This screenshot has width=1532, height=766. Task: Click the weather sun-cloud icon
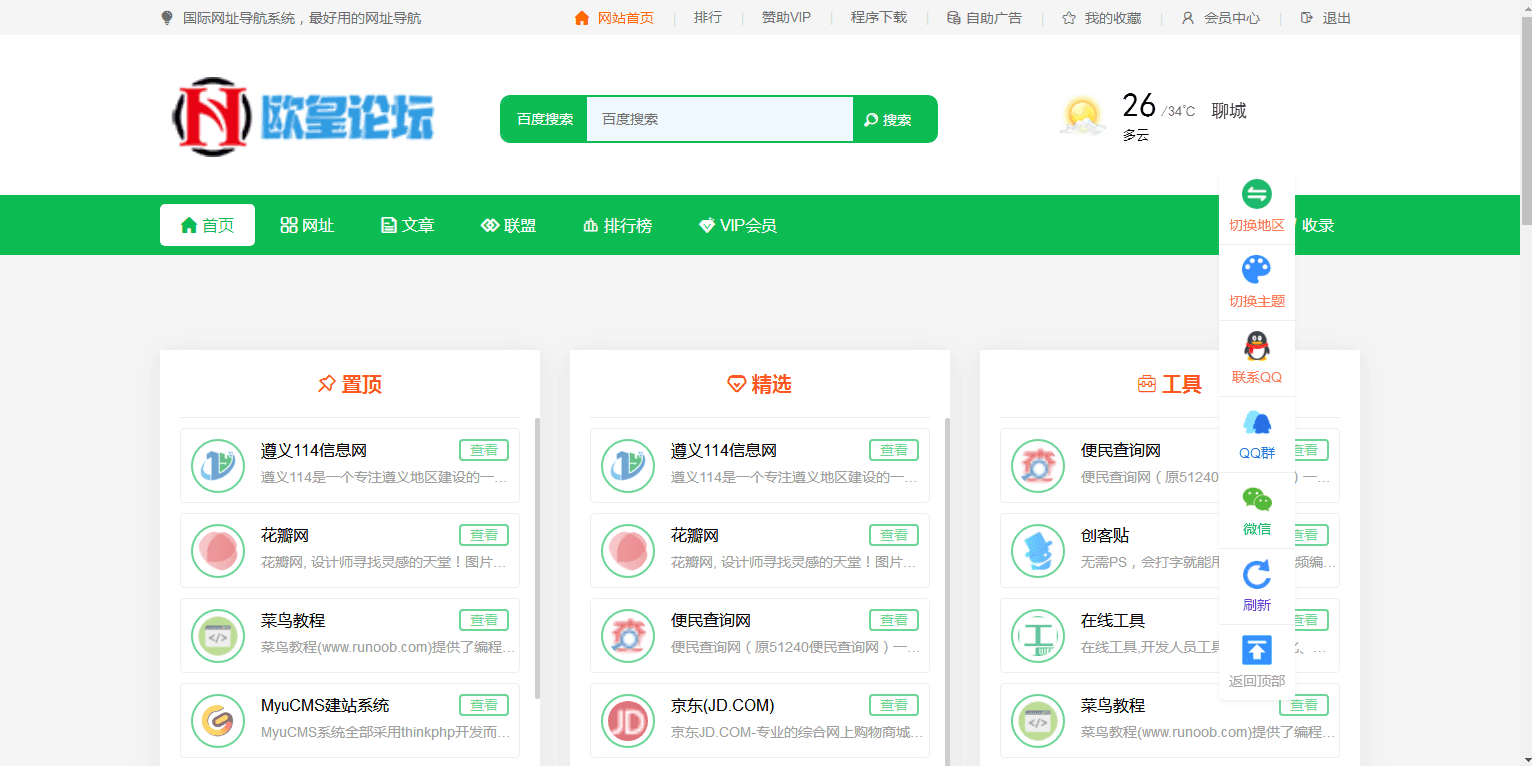[1083, 117]
